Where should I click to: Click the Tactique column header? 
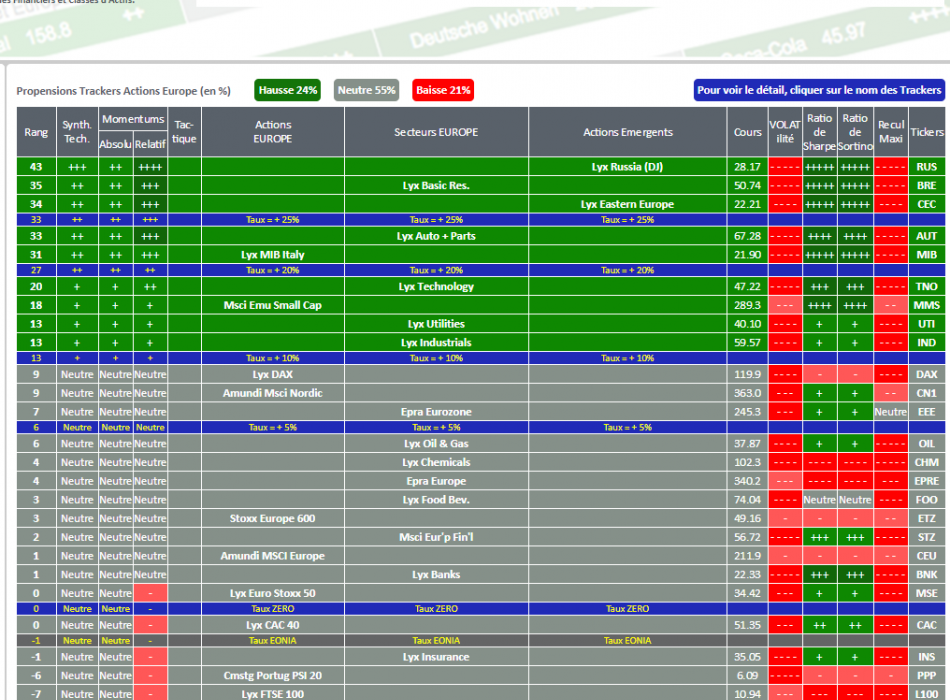[x=184, y=132]
